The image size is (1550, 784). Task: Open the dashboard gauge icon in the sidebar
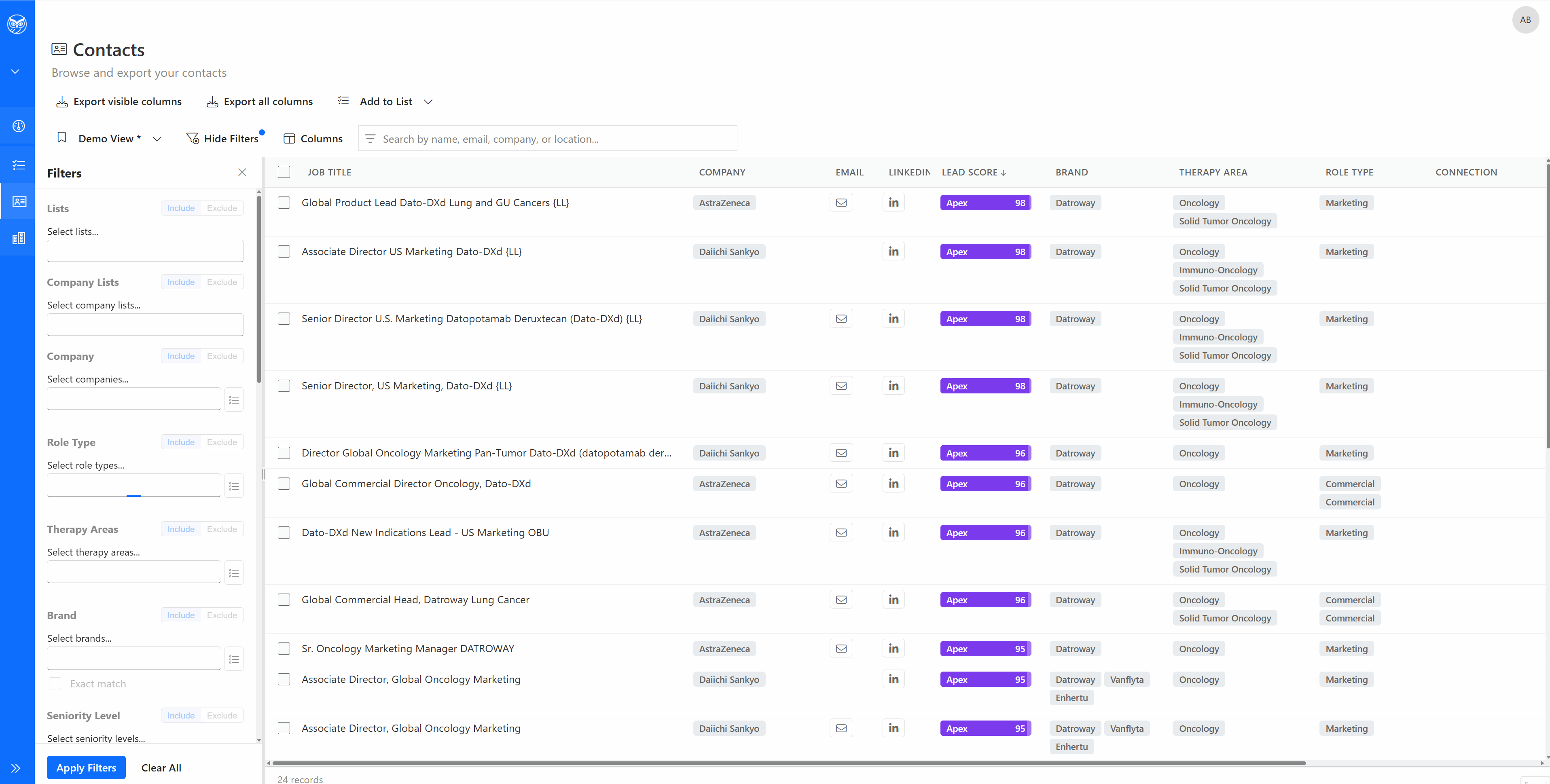point(19,126)
